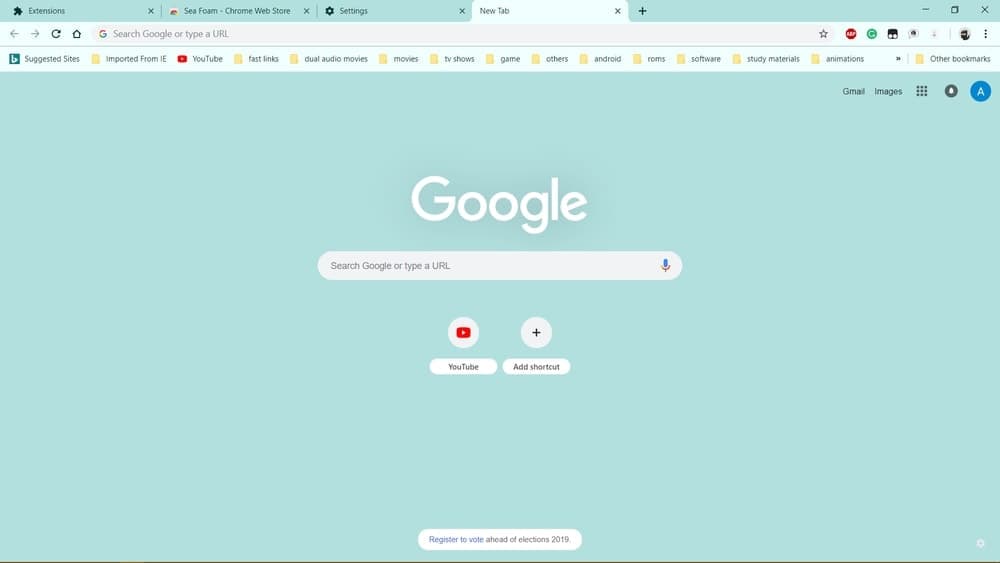This screenshot has width=1000, height=563.
Task: Open Google notifications bell
Action: tap(951, 91)
